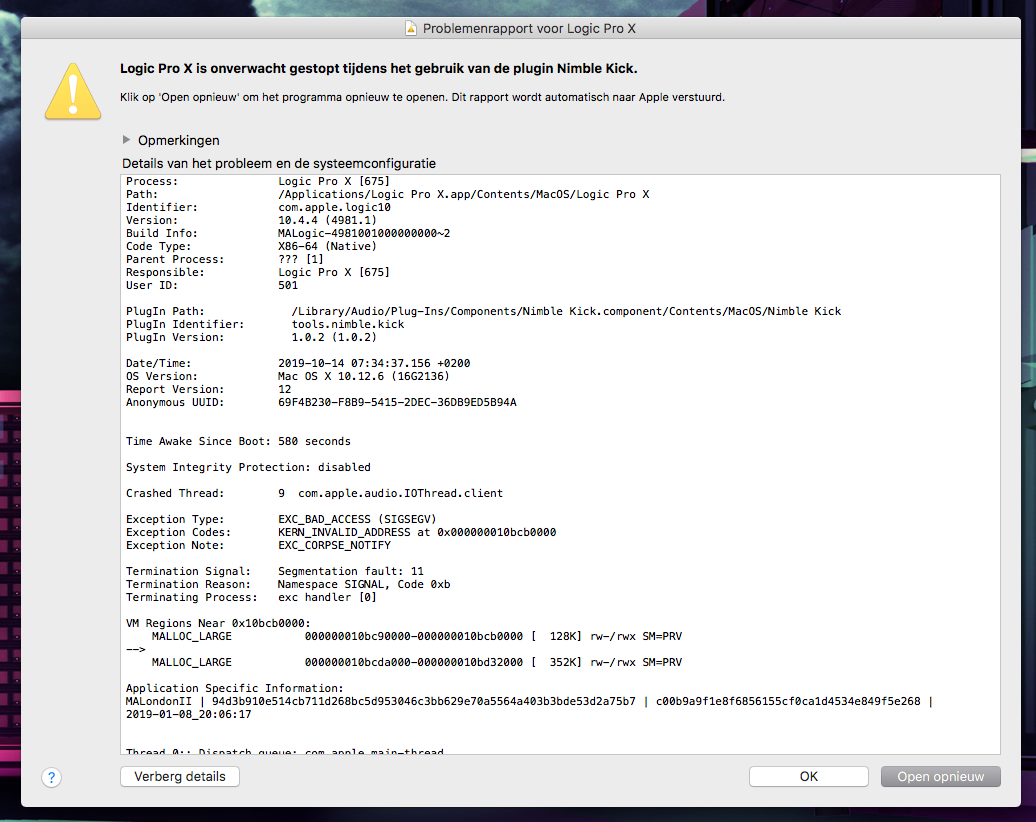Screen dimensions: 1036x822
Task: Click the Details van het probleem heading
Action: pyautogui.click(x=279, y=163)
